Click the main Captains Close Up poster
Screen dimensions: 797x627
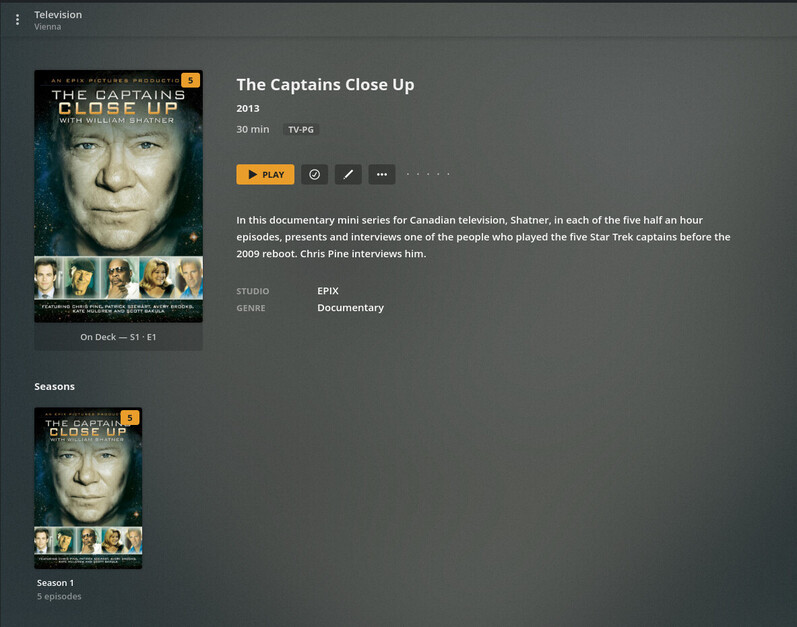coord(118,196)
